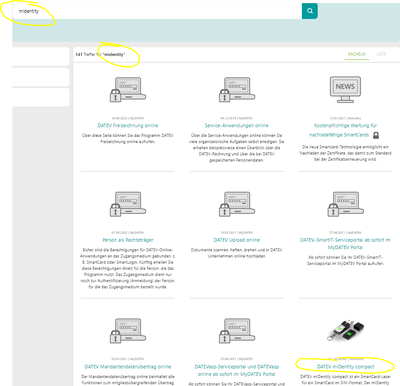Screen dimensions: 400x386
Task: Open the Person als Rechteträger link
Action: coord(128,240)
